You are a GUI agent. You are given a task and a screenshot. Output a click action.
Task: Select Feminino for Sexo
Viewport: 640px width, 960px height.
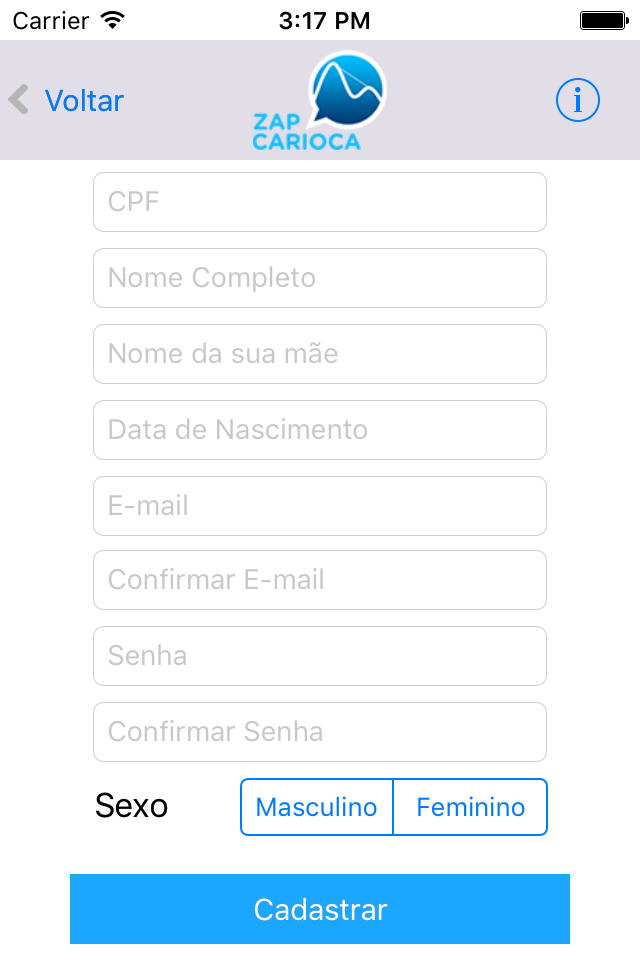[469, 807]
